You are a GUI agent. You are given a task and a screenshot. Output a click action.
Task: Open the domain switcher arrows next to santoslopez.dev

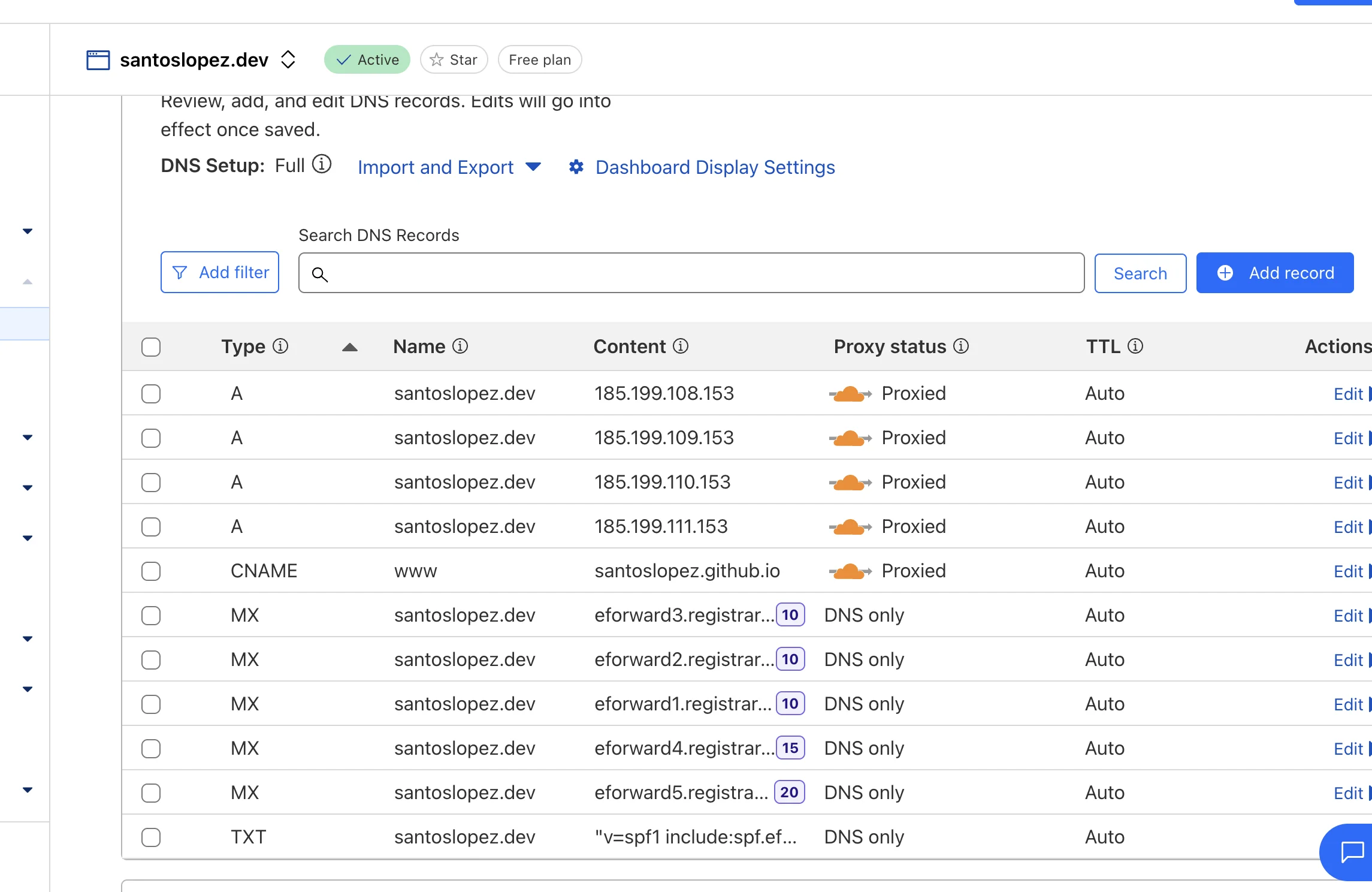(288, 59)
